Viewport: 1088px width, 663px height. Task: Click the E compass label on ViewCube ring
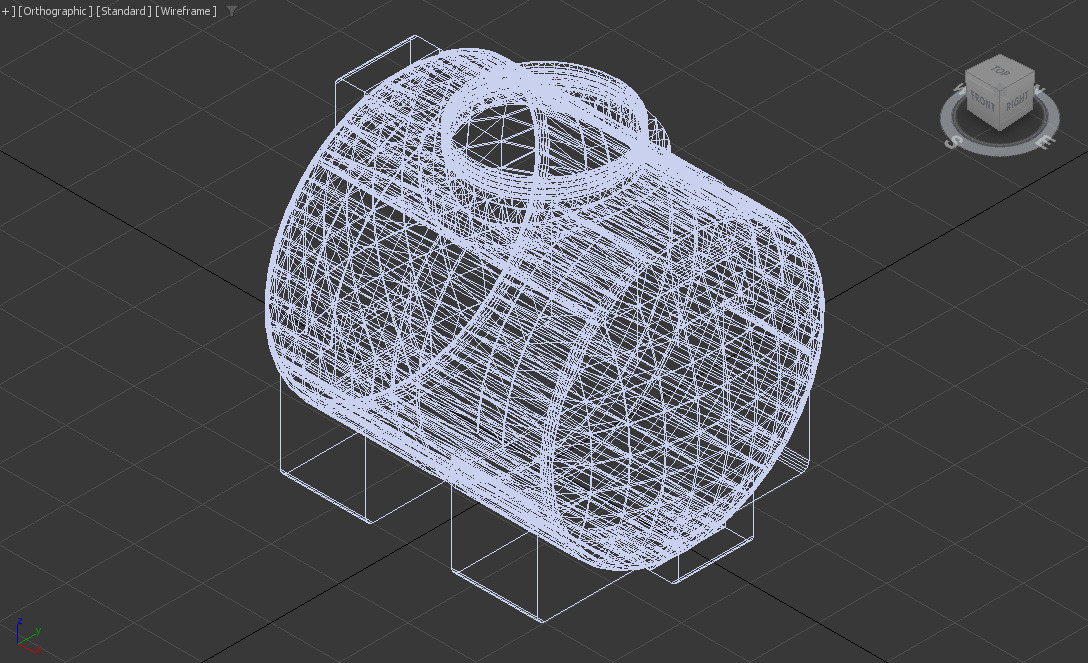(x=1044, y=141)
